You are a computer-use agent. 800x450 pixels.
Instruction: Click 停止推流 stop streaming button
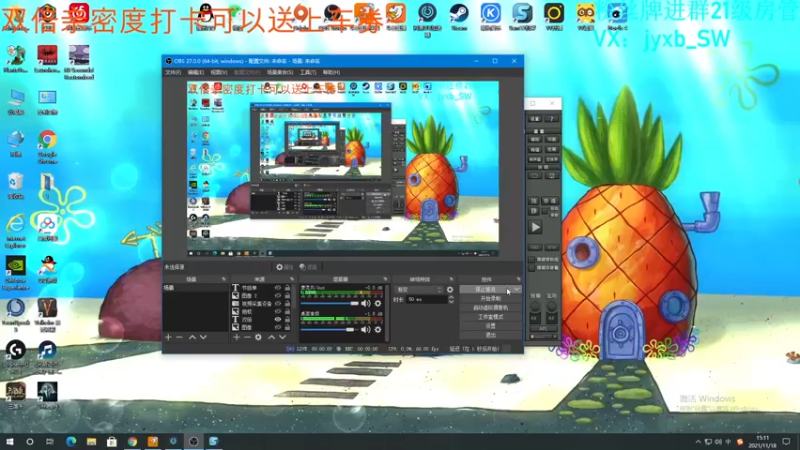pos(486,289)
